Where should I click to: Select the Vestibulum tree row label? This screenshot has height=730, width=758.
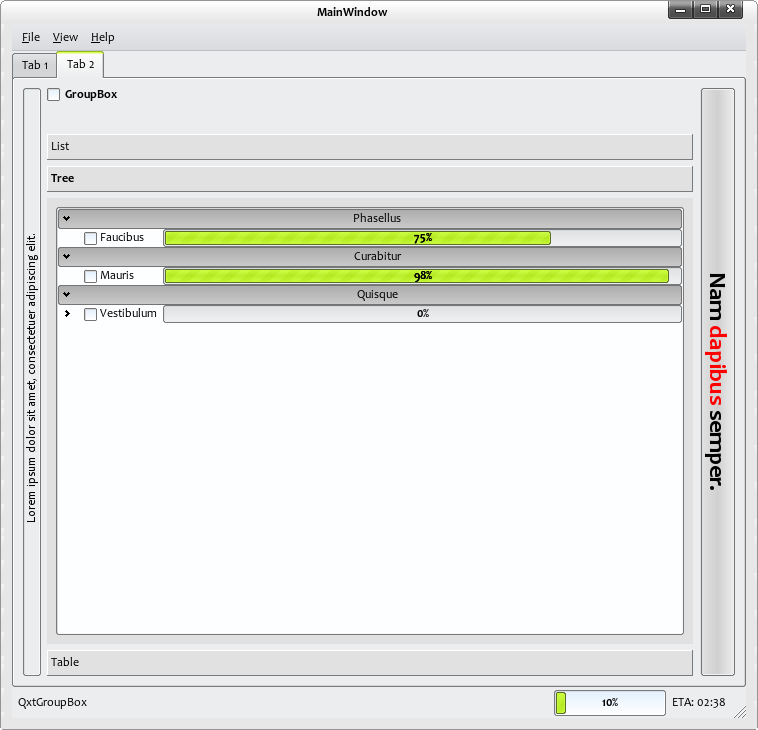pos(128,313)
